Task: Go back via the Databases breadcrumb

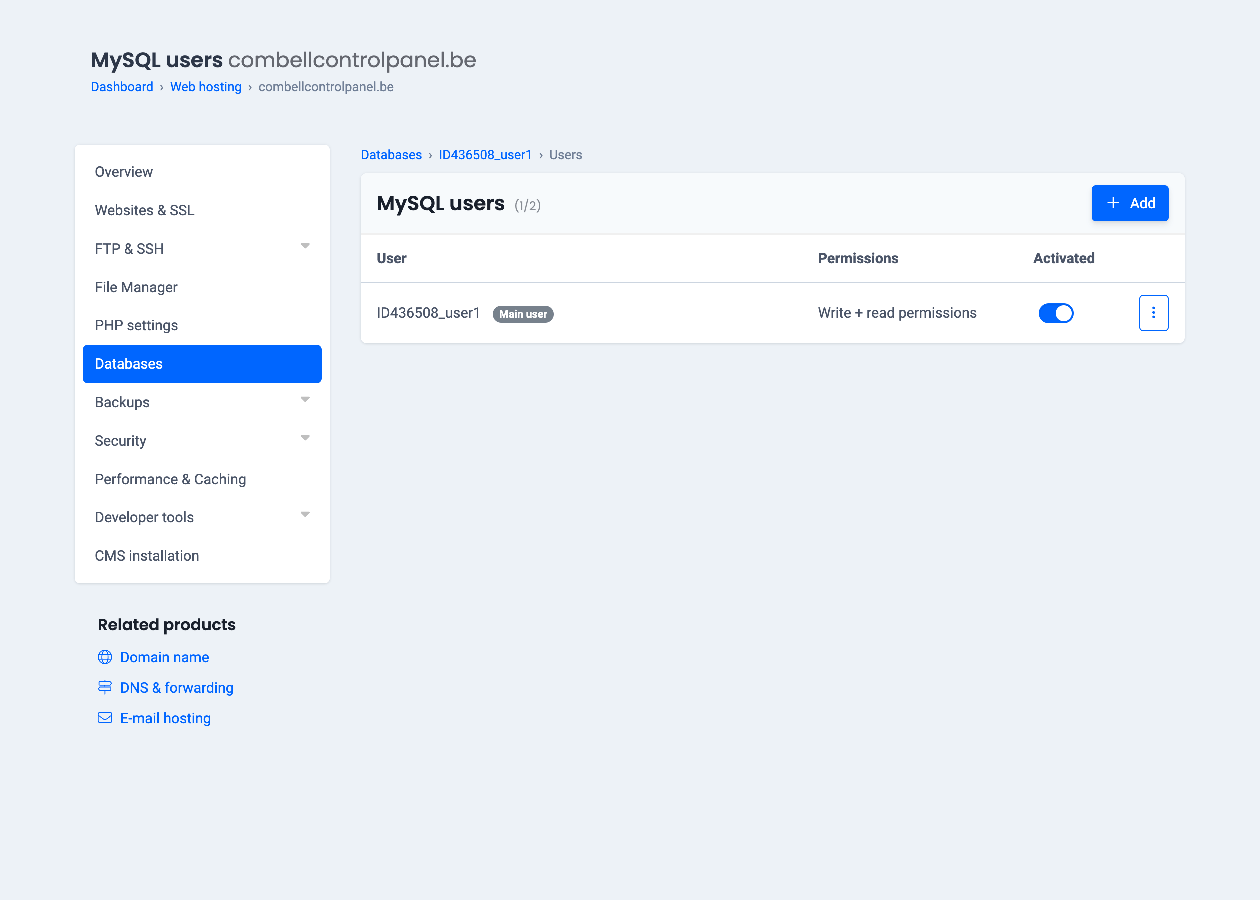Action: pyautogui.click(x=391, y=155)
